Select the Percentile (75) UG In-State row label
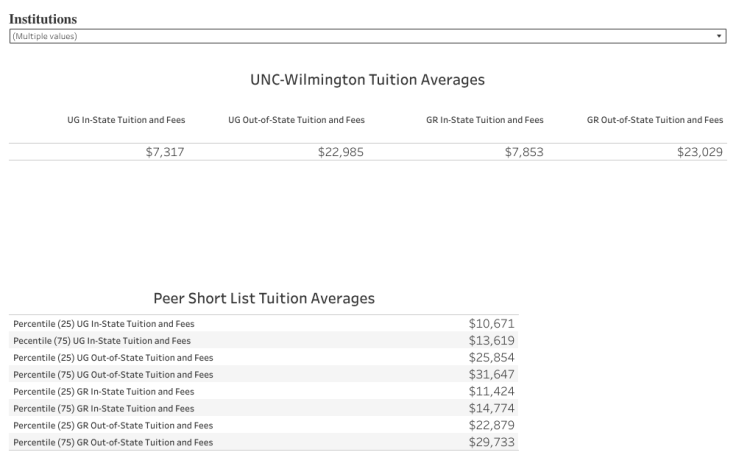Viewport: 736px width, 454px height. coord(104,340)
